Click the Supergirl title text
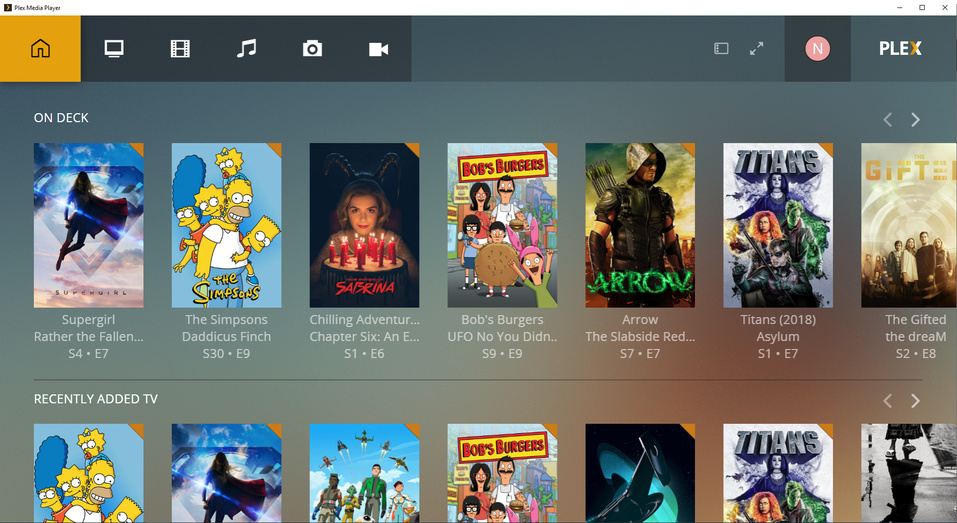Screen dimensions: 957x523 [88, 320]
